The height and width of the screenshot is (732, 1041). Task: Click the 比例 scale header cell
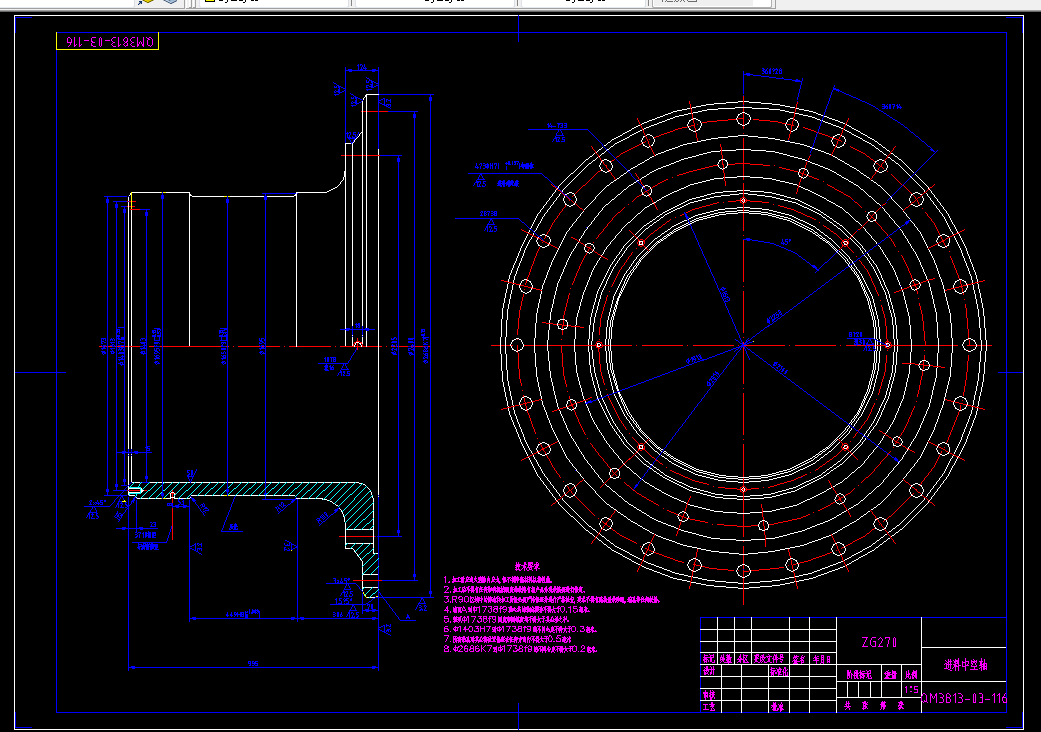tap(912, 674)
